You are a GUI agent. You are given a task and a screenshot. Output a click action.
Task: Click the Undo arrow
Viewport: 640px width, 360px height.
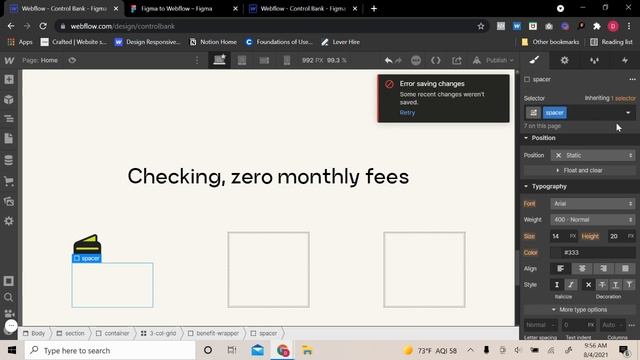388,60
